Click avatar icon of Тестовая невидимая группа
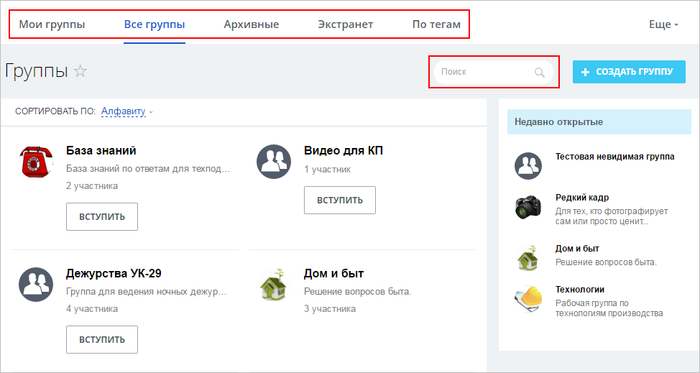 [528, 166]
